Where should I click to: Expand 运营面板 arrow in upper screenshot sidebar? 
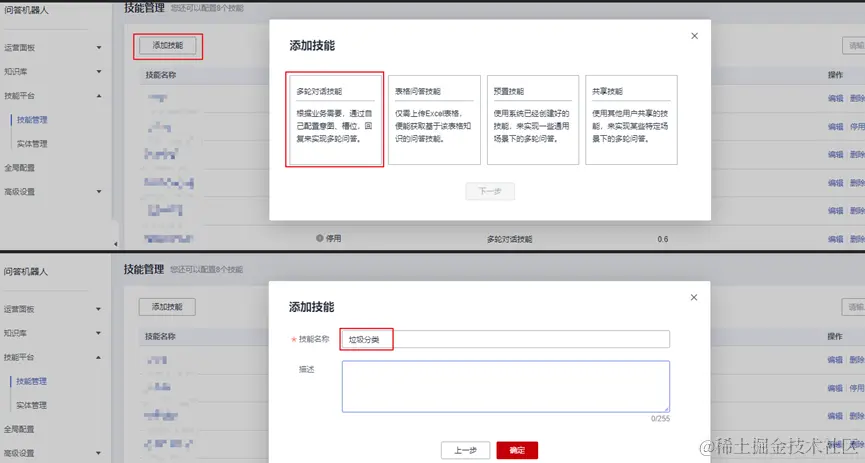tap(99, 48)
